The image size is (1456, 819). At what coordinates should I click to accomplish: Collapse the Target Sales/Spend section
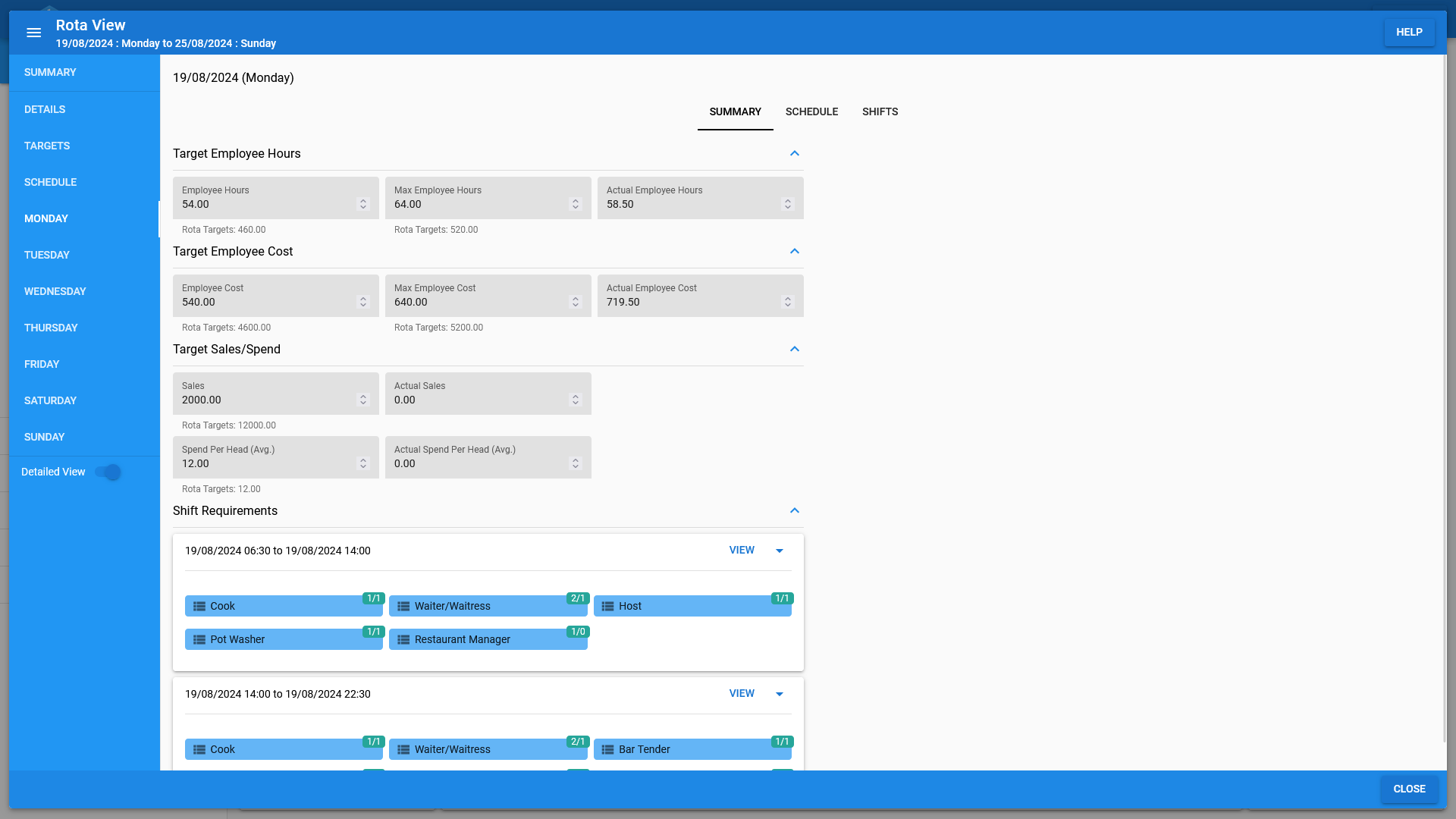click(794, 349)
